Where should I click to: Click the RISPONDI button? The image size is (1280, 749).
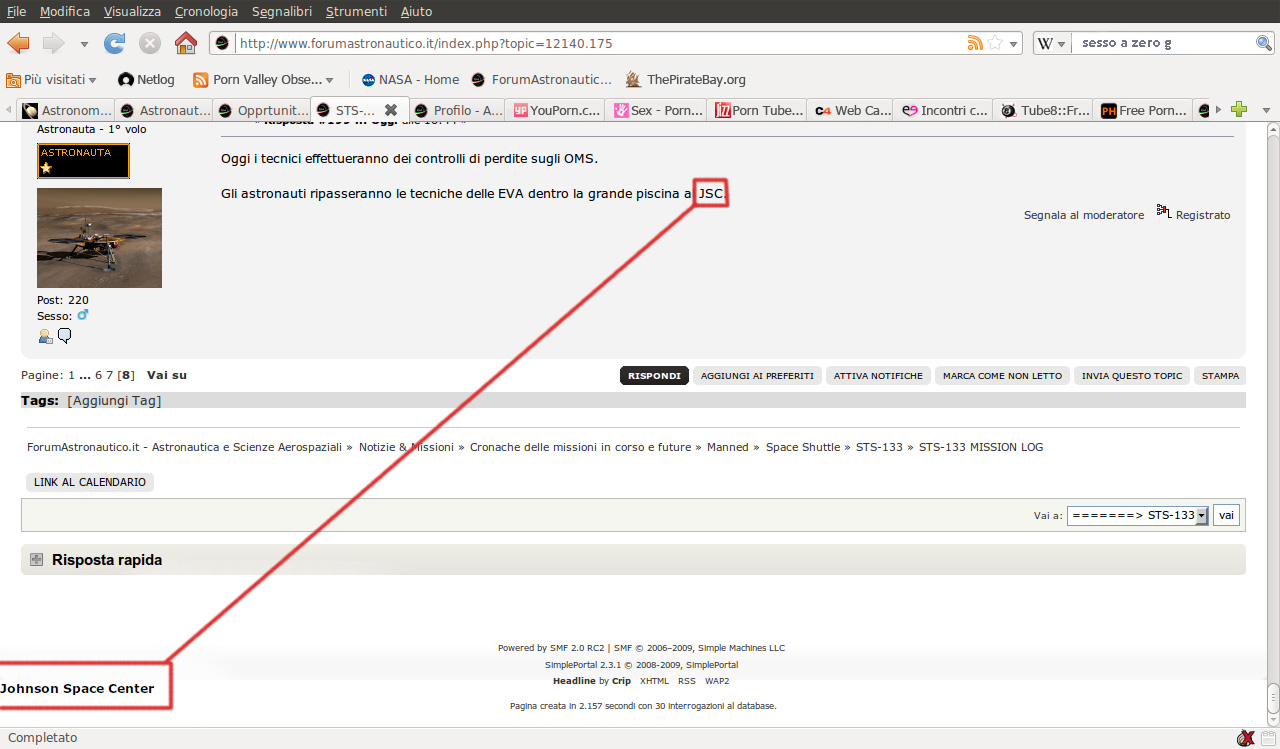(x=654, y=376)
